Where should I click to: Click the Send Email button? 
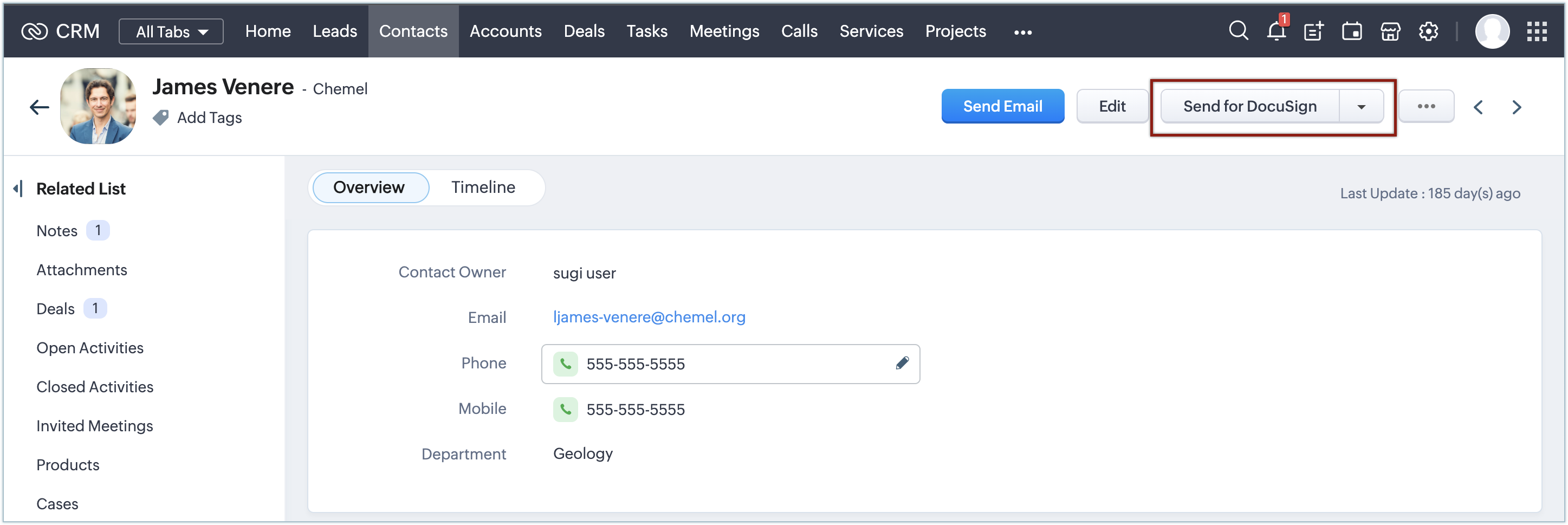[1002, 106]
